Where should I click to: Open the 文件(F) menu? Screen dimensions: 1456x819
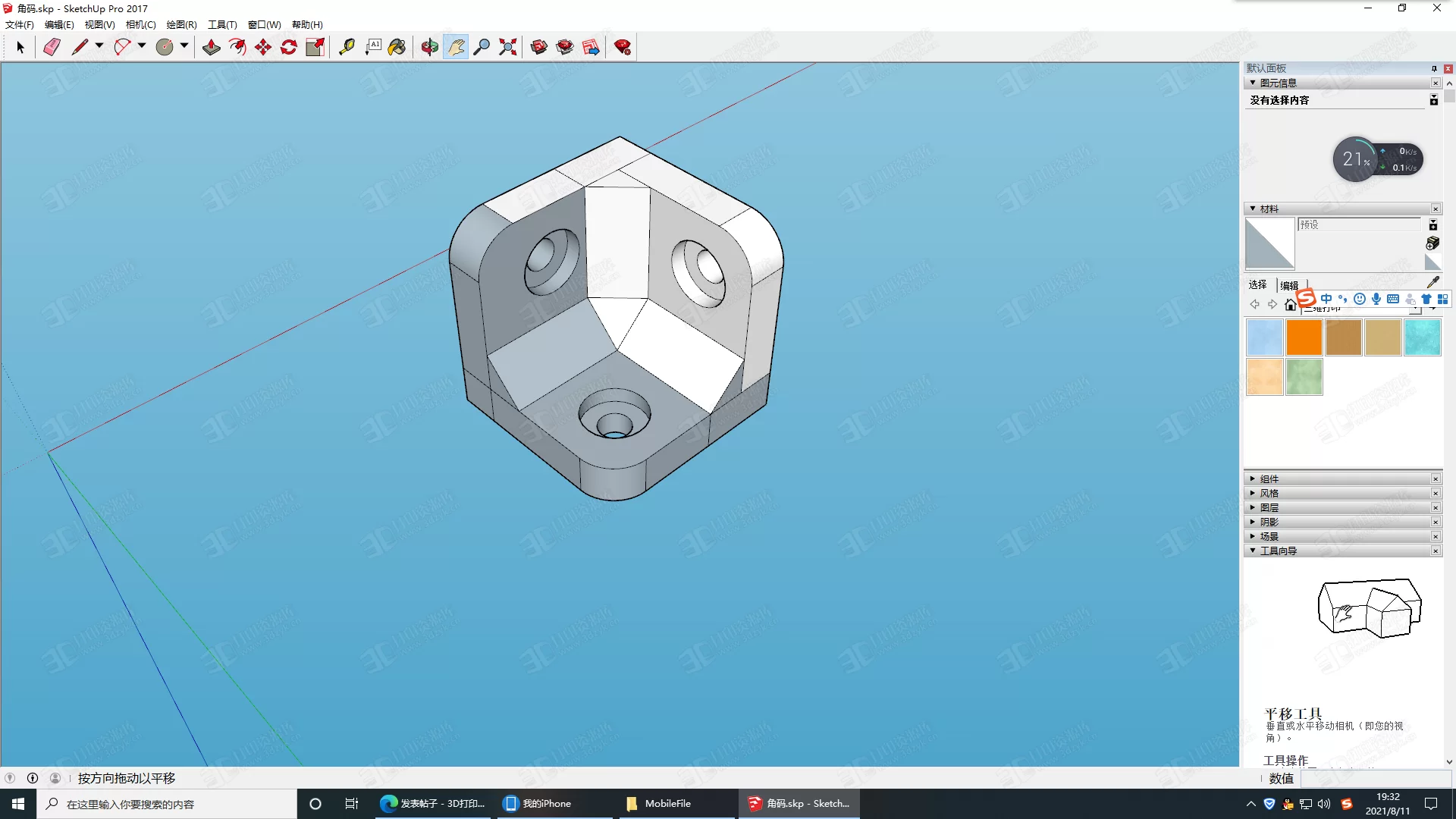click(20, 25)
